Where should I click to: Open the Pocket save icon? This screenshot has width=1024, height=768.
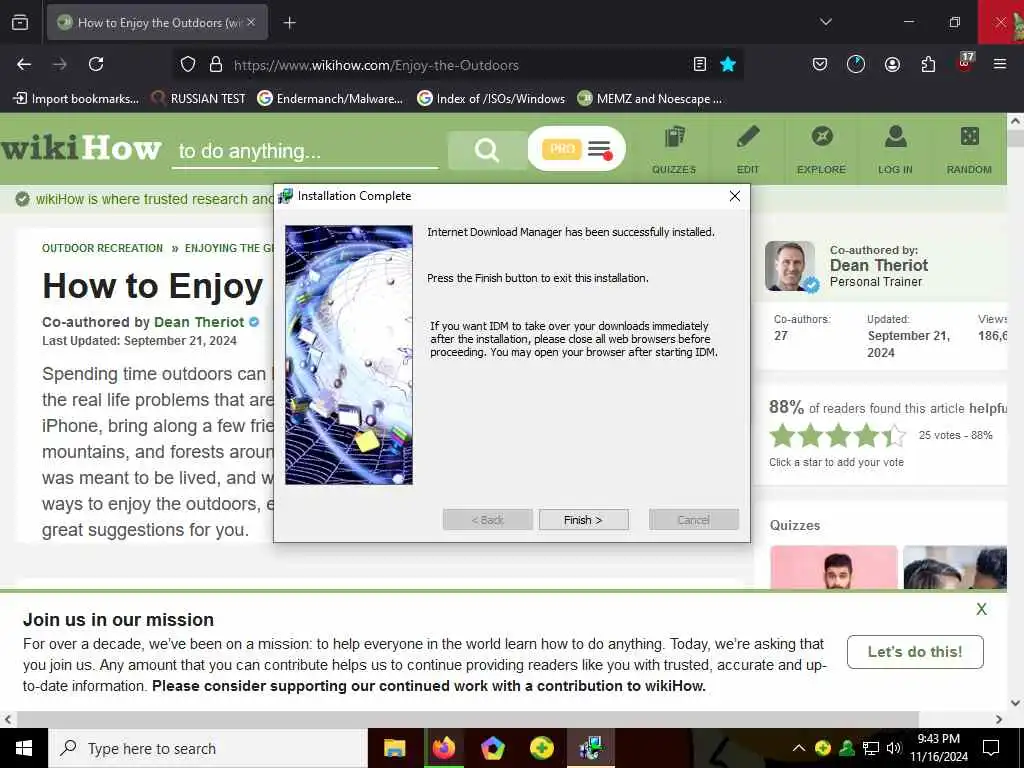tap(820, 64)
